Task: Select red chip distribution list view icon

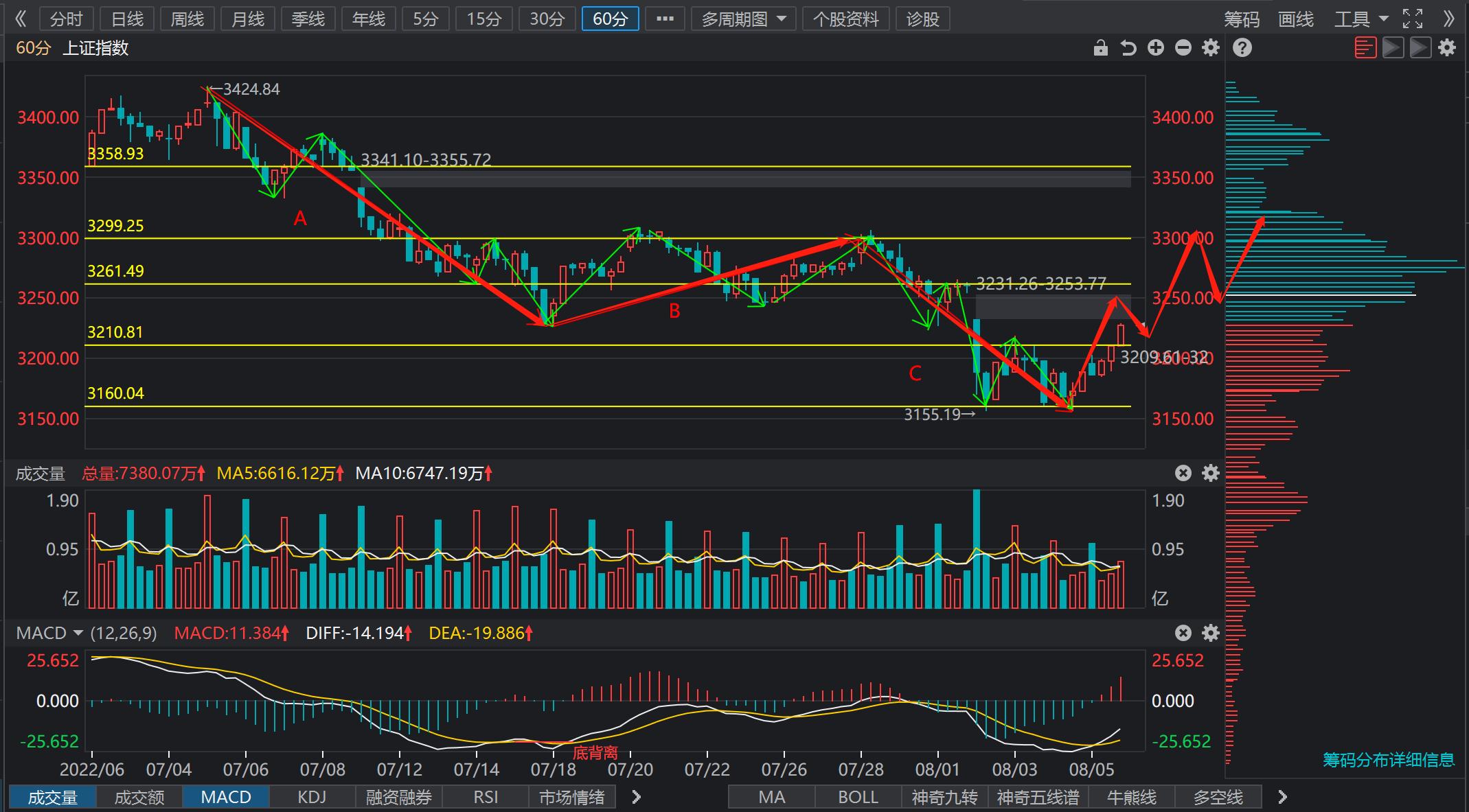Action: [x=1365, y=47]
